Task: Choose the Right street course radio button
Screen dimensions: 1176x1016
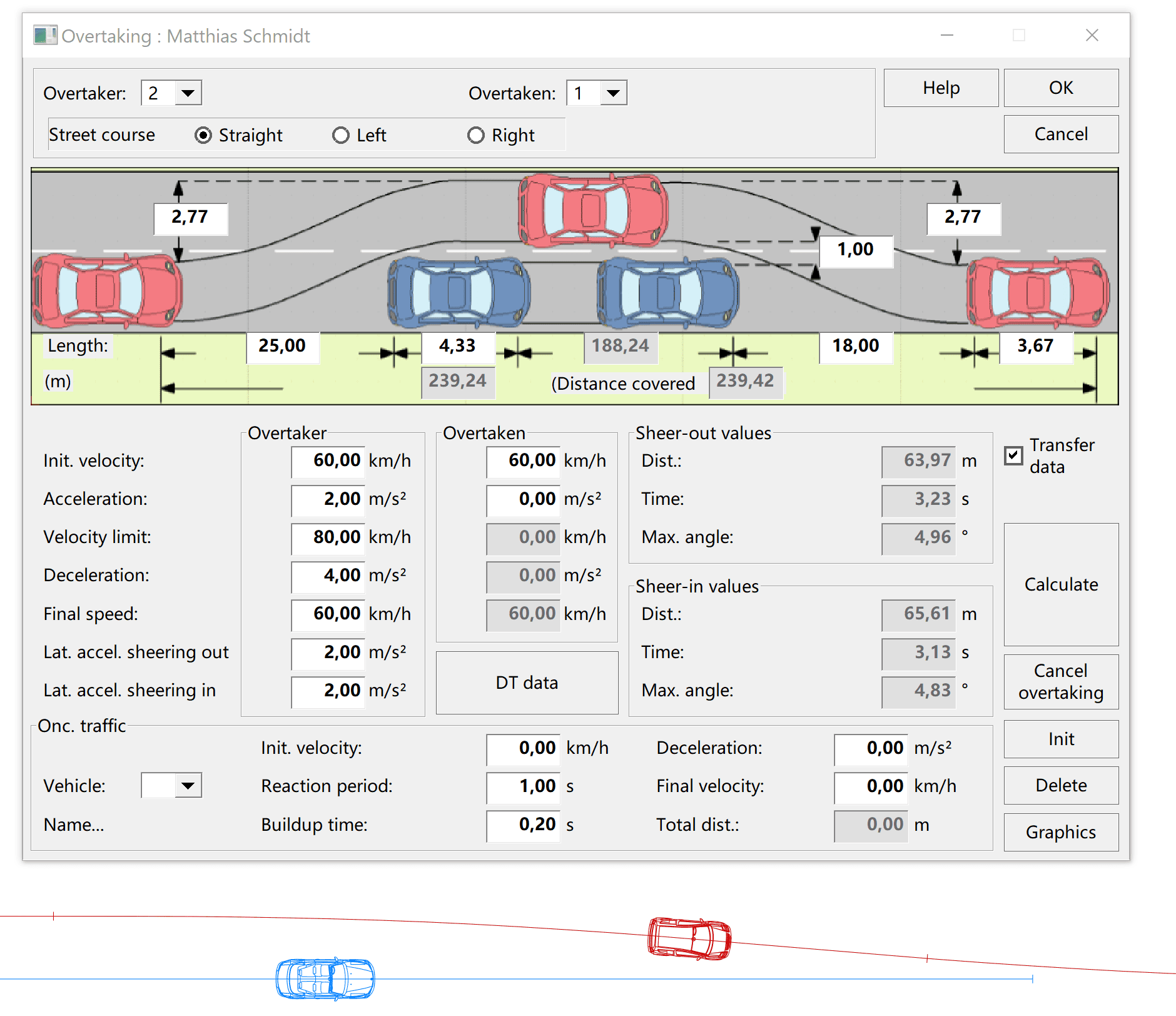Action: point(476,135)
